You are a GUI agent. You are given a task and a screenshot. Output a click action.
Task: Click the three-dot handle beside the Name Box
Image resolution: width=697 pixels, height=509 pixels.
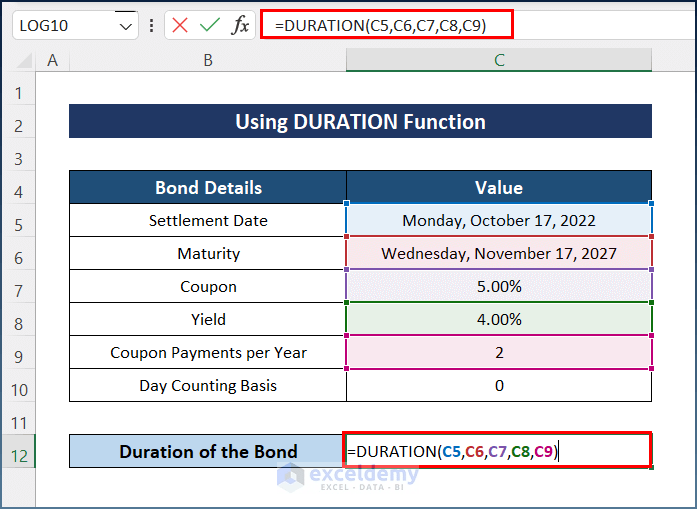coord(152,25)
